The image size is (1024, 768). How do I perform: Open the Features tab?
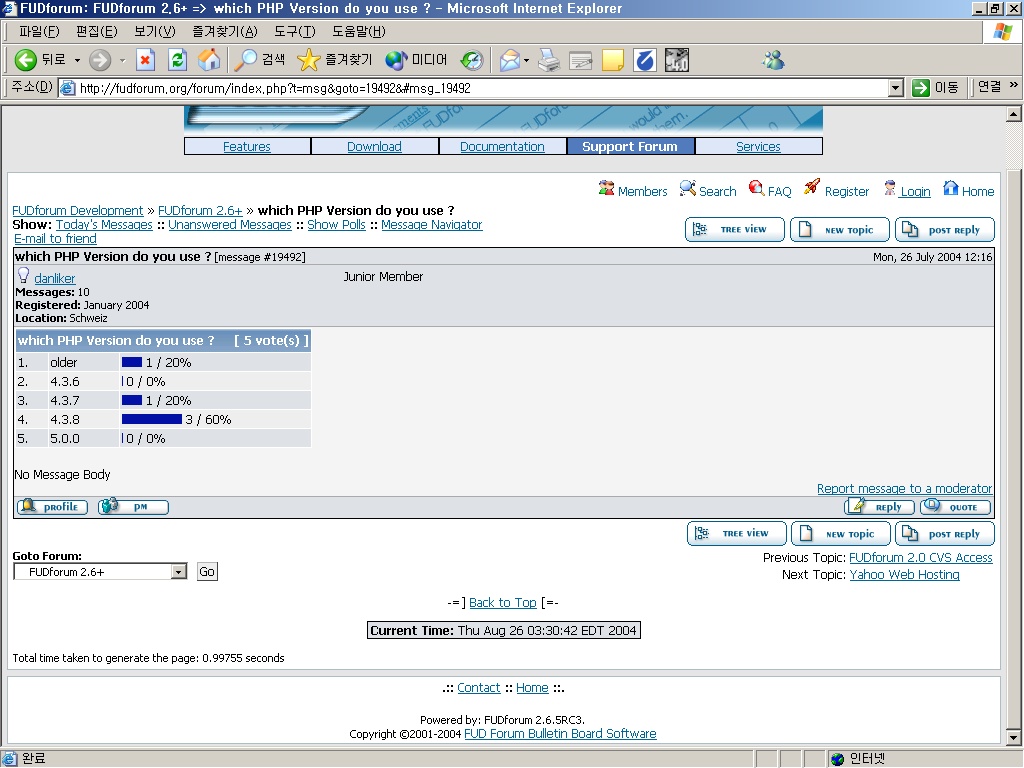pos(247,146)
